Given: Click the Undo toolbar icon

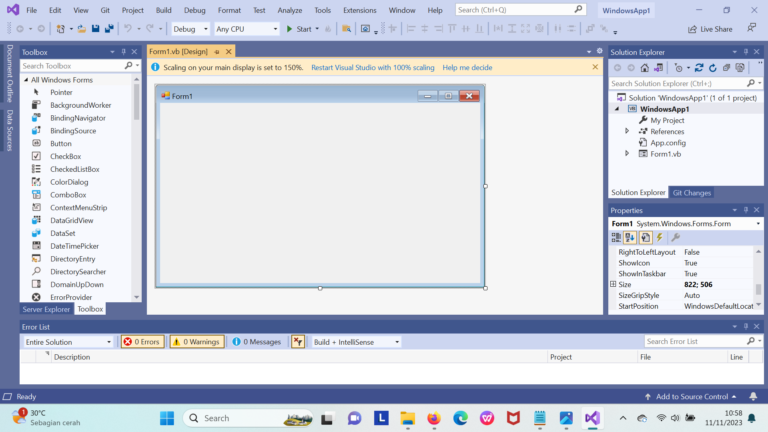Looking at the screenshot, I should 128,29.
